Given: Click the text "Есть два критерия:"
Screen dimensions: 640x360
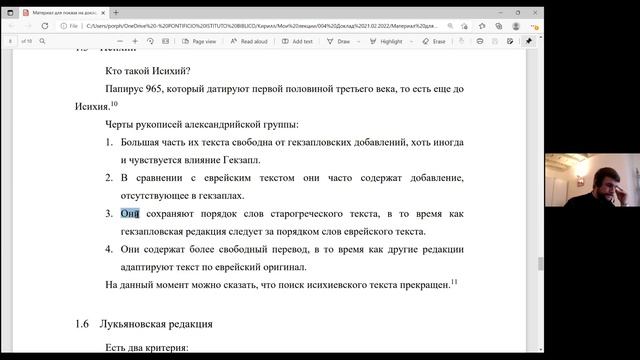Looking at the screenshot, I should [147, 348].
